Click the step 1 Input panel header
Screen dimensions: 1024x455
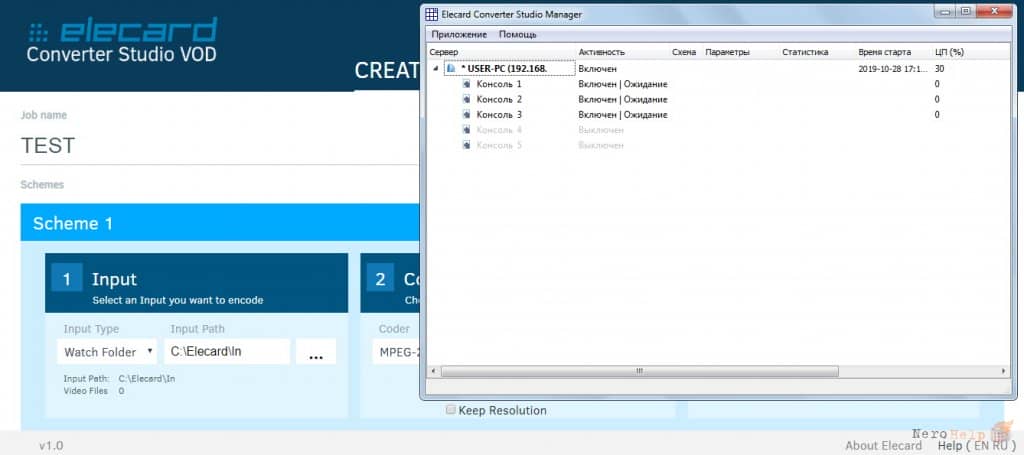pos(197,283)
